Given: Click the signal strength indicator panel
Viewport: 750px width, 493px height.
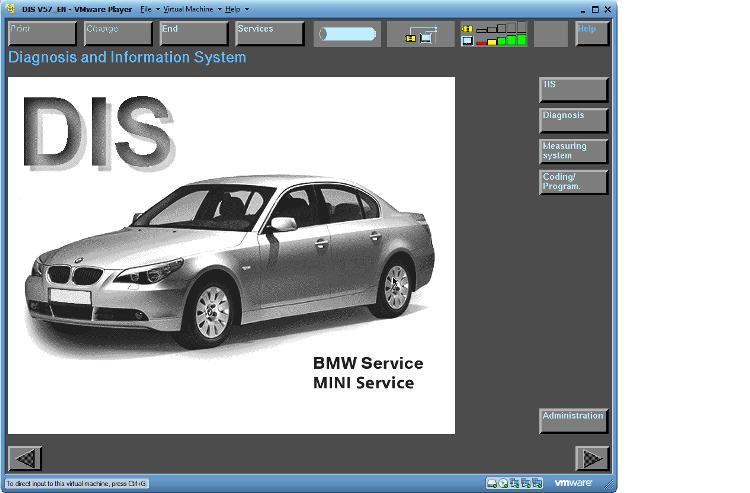Looking at the screenshot, I should pyautogui.click(x=494, y=34).
